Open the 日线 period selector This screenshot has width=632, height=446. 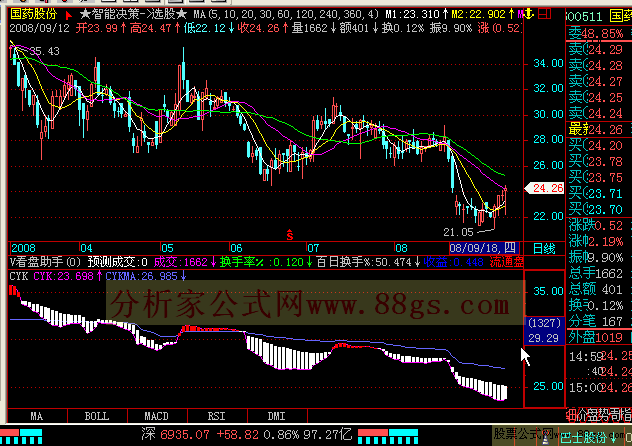(x=544, y=248)
